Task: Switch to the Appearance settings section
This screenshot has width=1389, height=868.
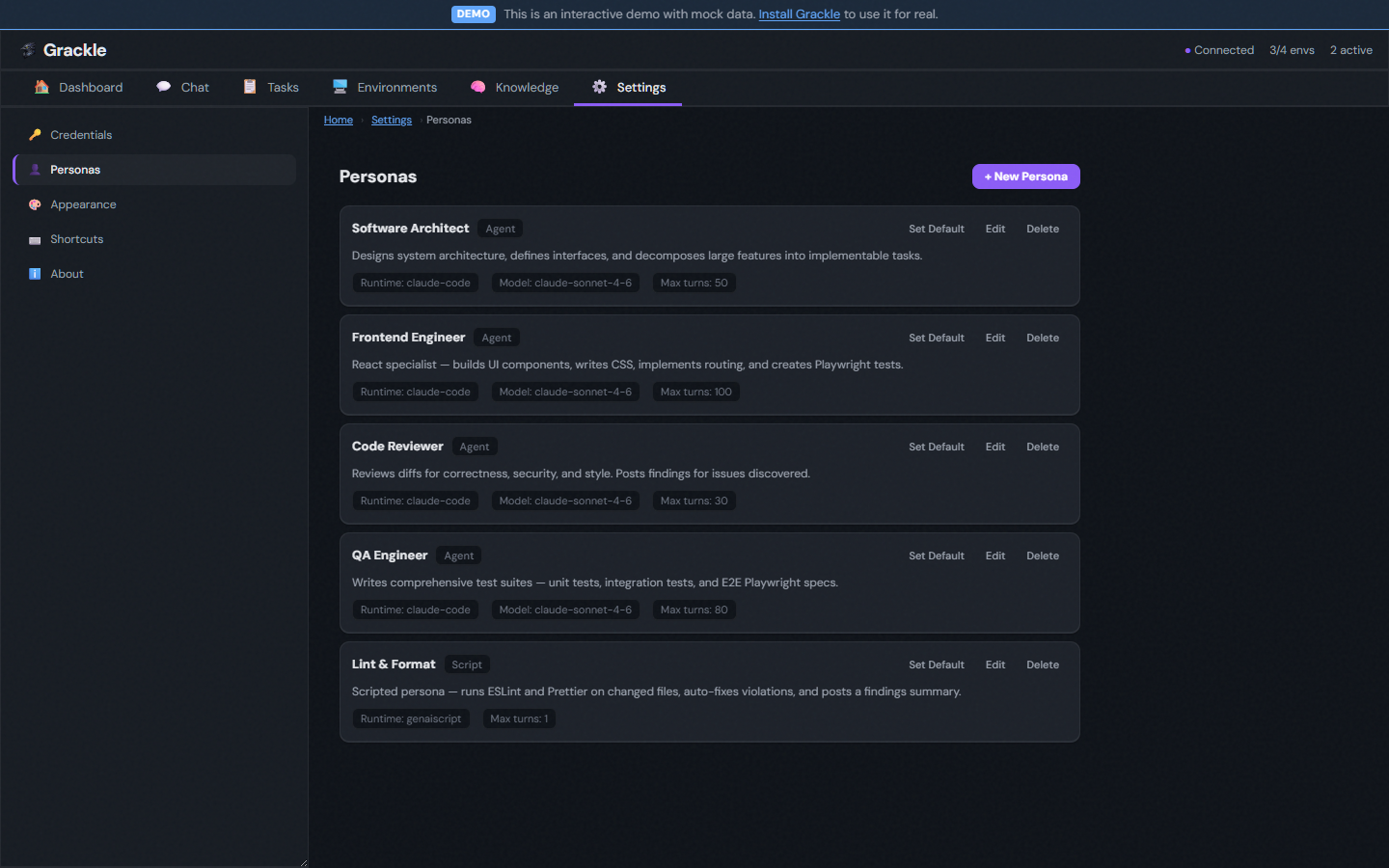Action: [x=83, y=203]
